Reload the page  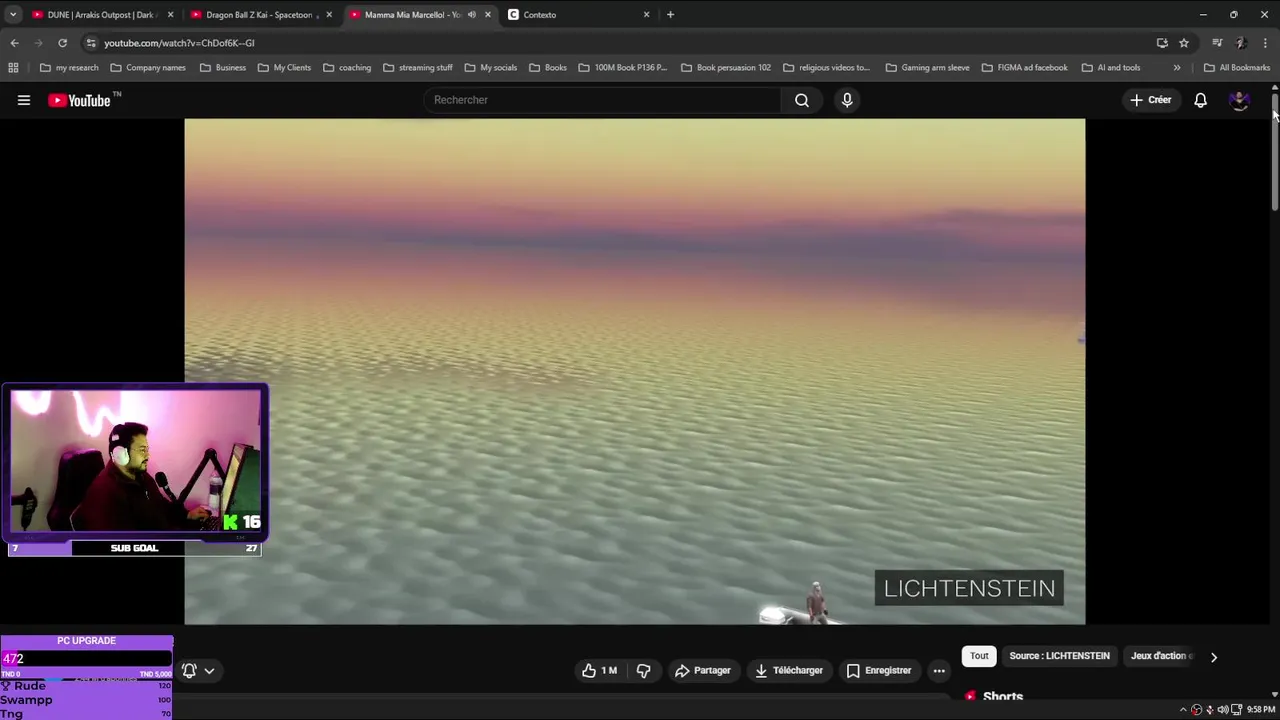pyautogui.click(x=62, y=43)
